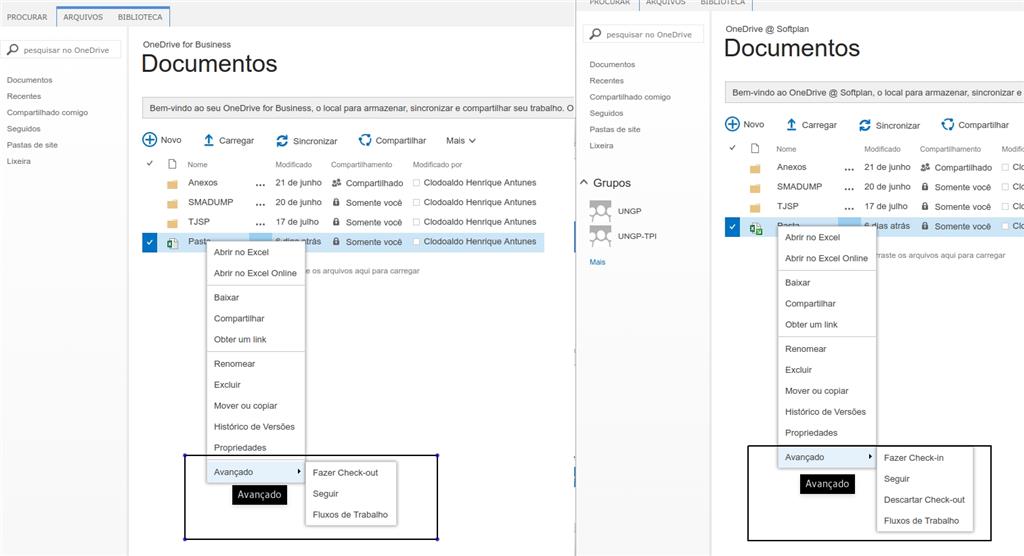Open Recentes link in right window sidebar
Viewport: 1024px width, 556px height.
607,80
